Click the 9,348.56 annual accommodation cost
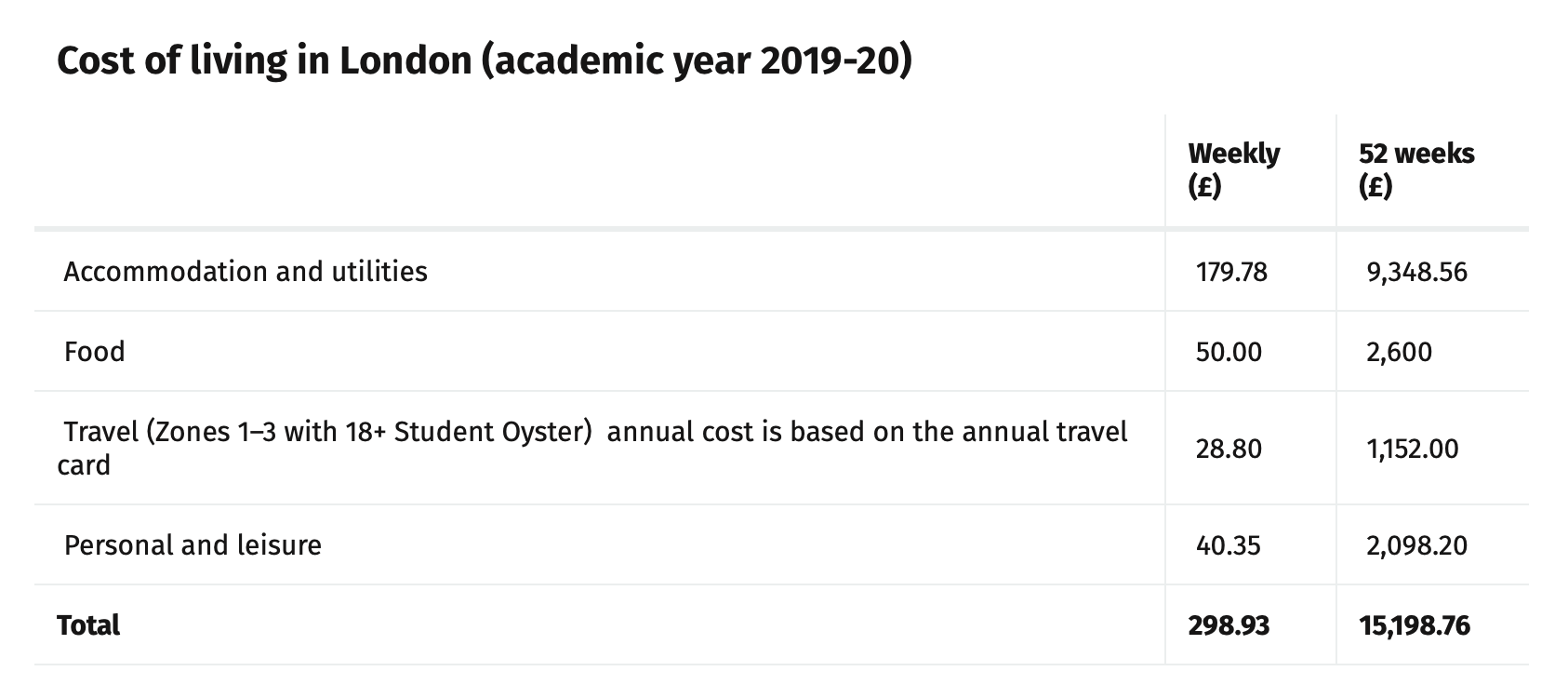This screenshot has width=1568, height=698. 1416,272
